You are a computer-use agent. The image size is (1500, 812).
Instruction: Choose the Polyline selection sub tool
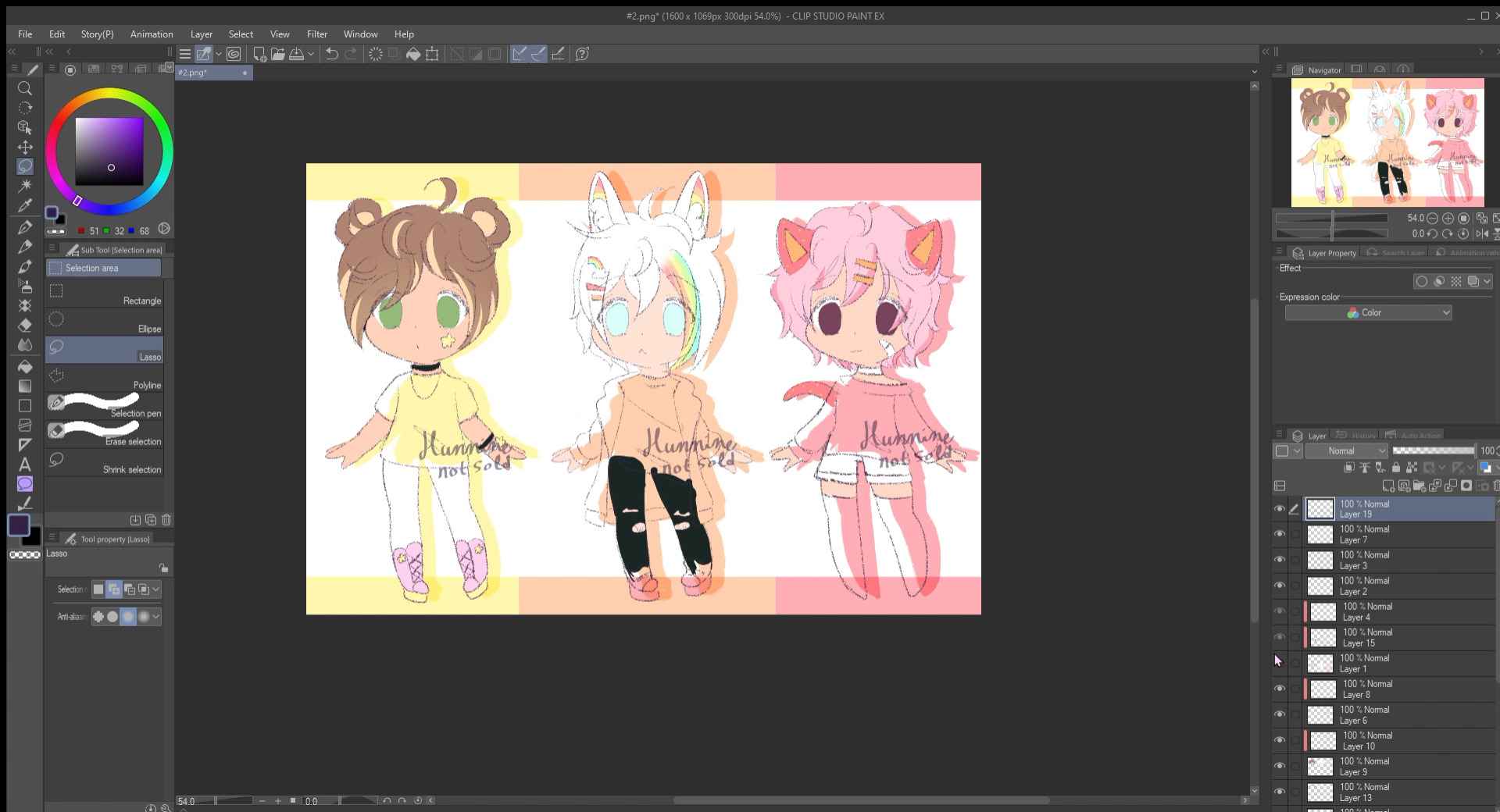click(104, 379)
